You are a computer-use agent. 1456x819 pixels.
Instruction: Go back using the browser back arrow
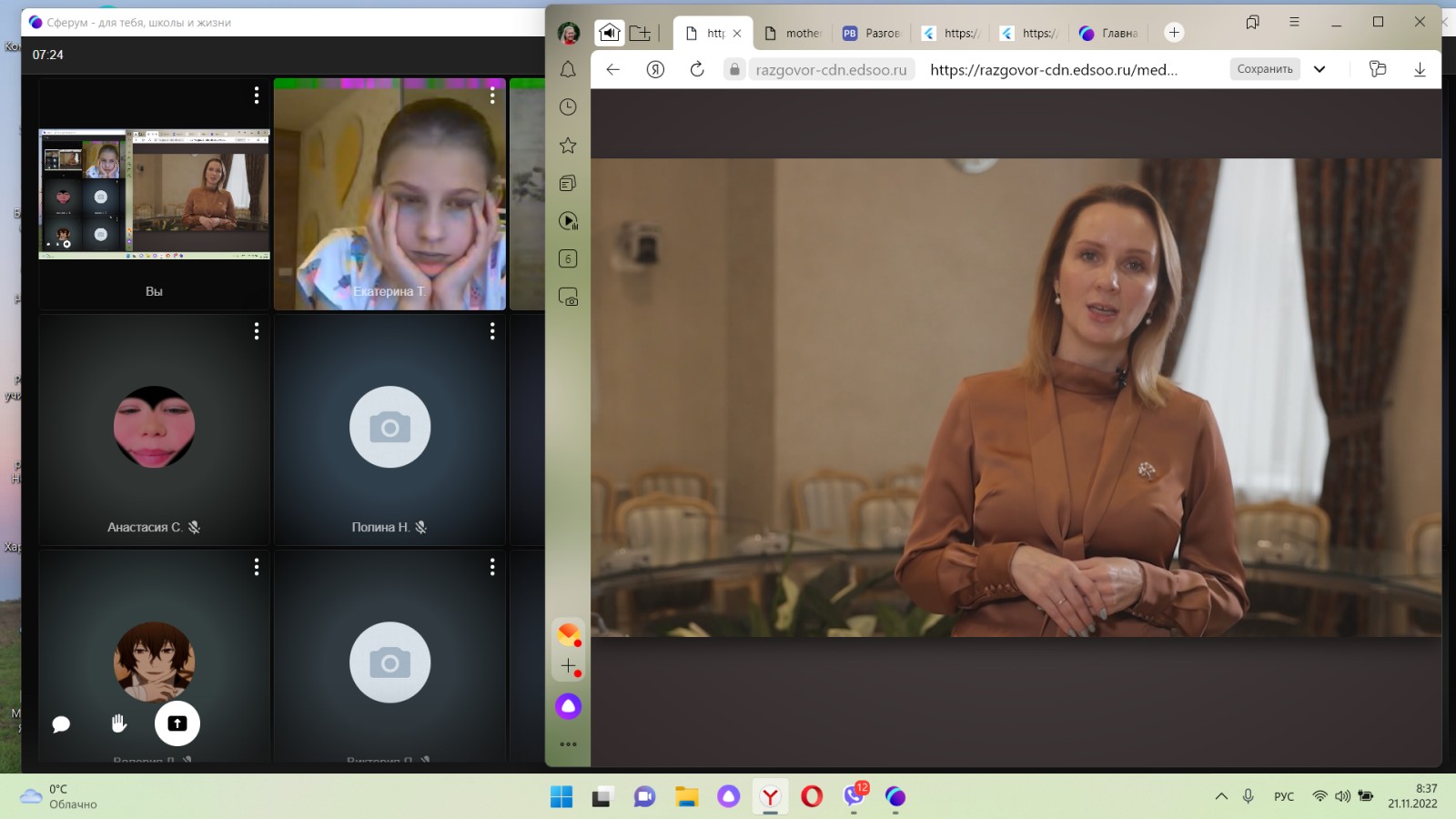[613, 69]
